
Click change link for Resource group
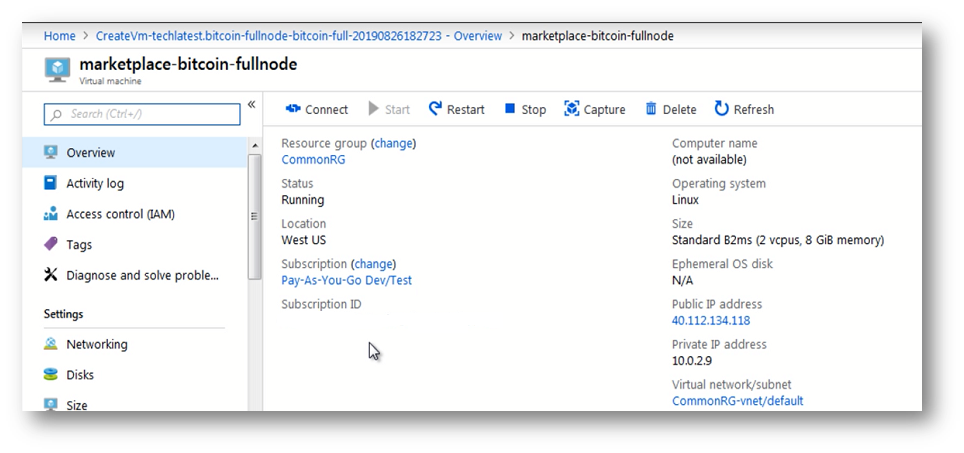coord(393,143)
